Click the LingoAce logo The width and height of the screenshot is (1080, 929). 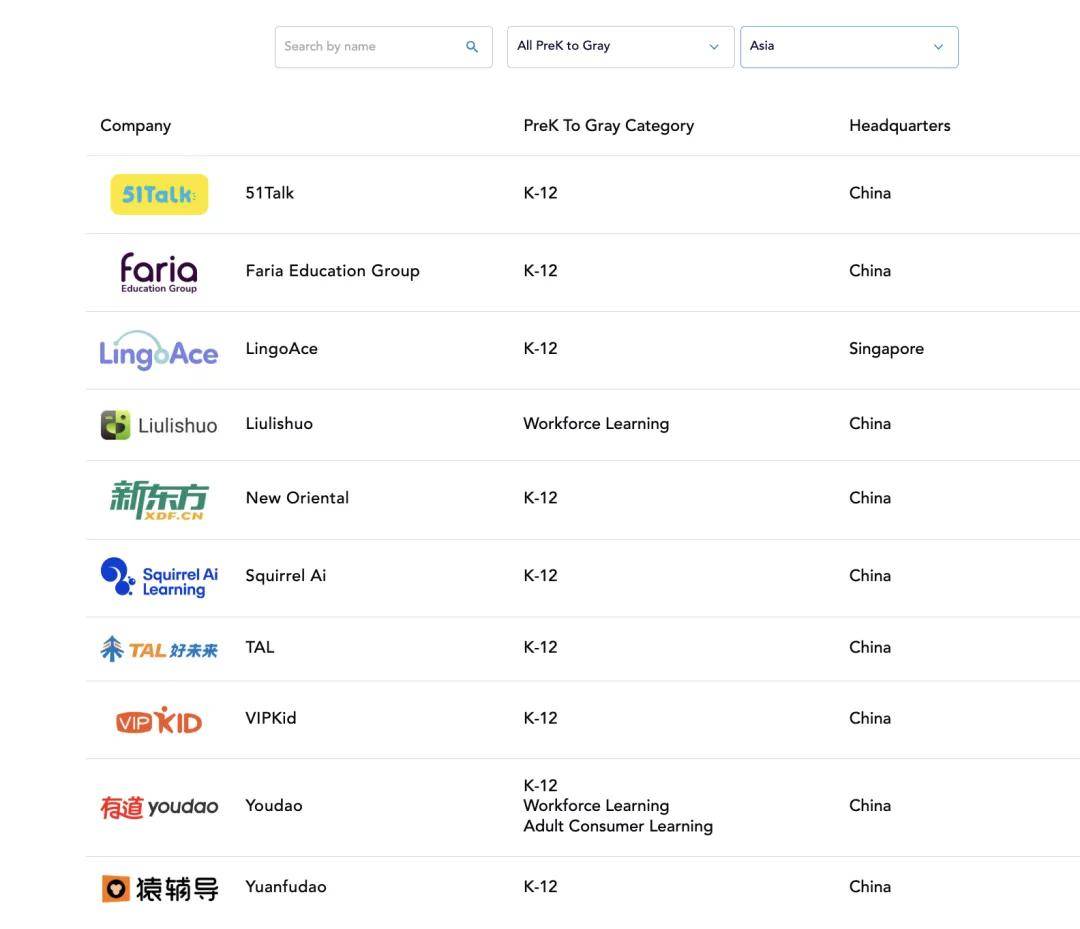tap(159, 351)
